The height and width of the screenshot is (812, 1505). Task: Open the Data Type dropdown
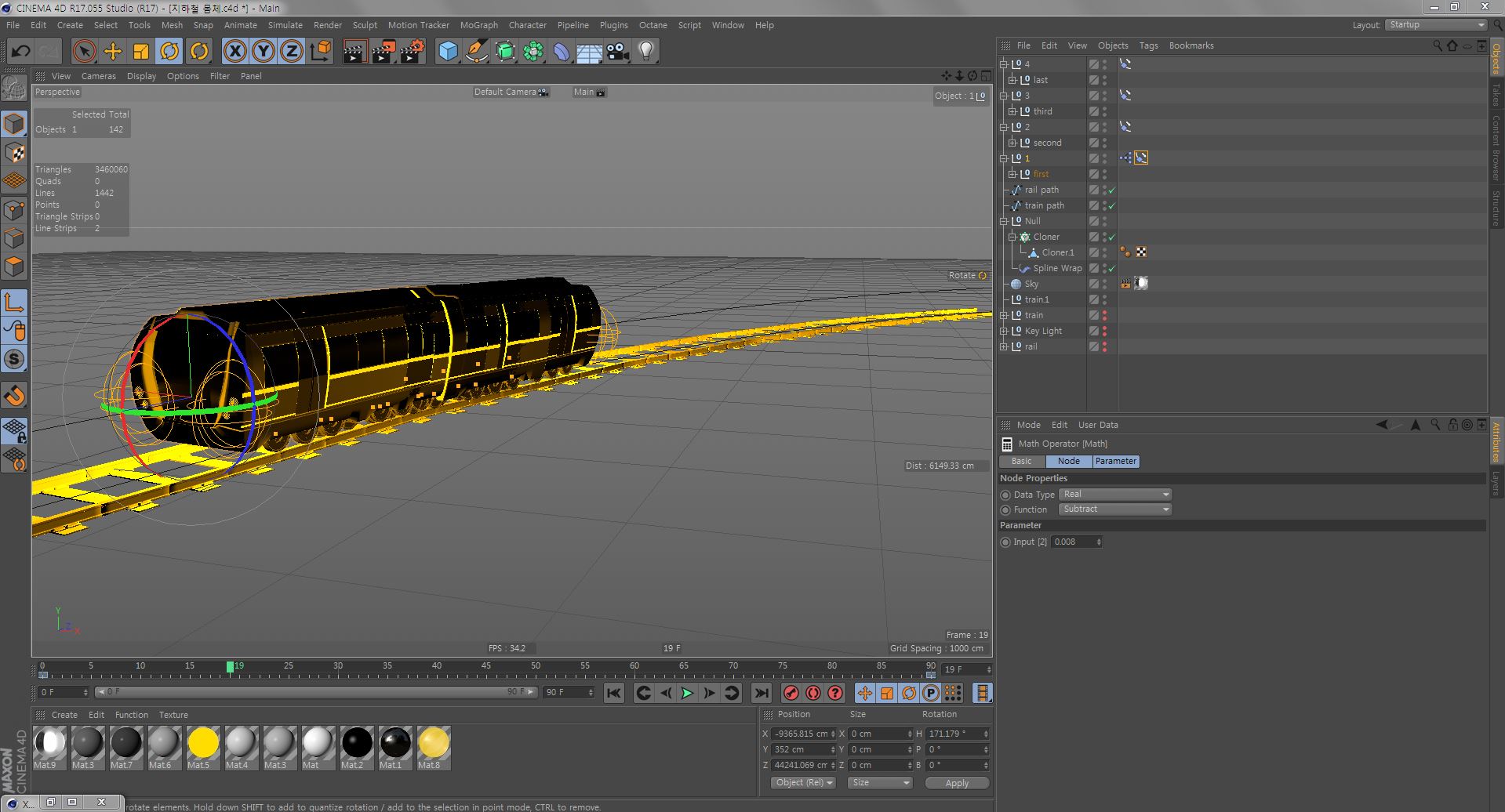(x=1114, y=495)
